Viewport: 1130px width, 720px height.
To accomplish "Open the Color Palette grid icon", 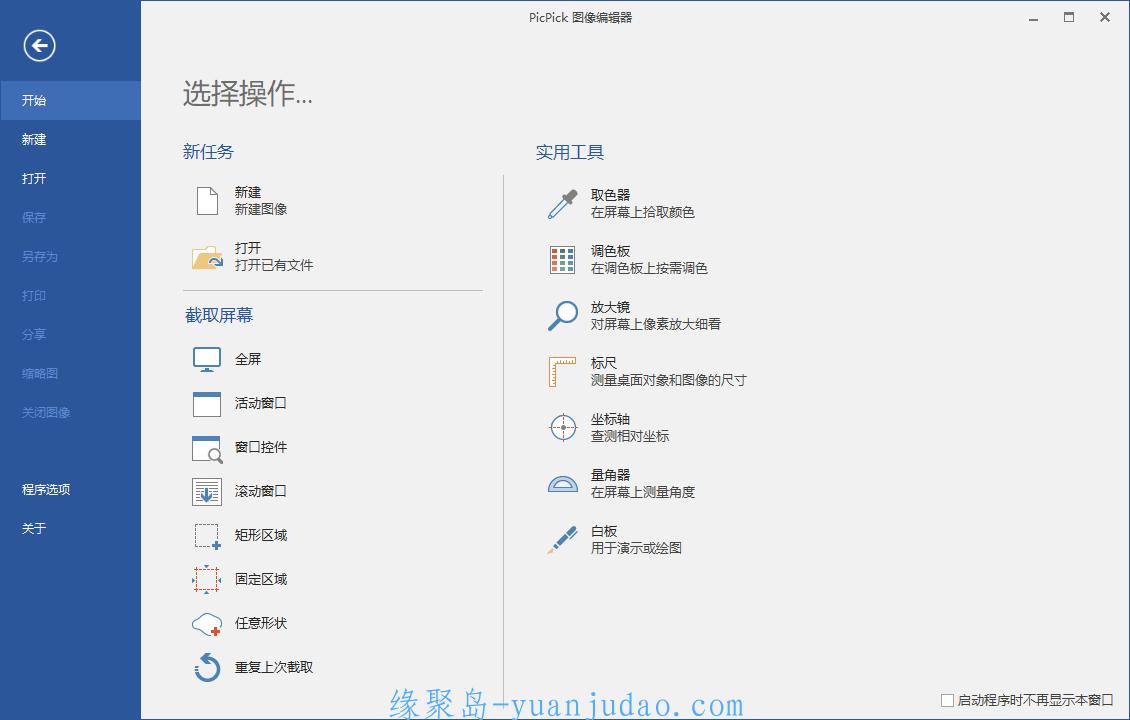I will [562, 260].
